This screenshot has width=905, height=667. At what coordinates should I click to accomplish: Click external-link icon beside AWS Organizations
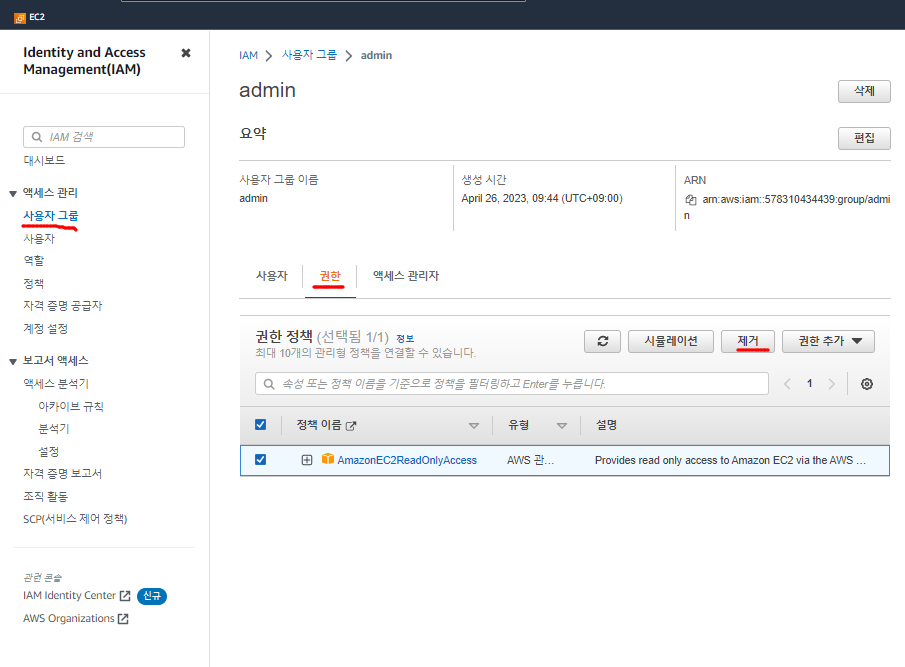(123, 619)
